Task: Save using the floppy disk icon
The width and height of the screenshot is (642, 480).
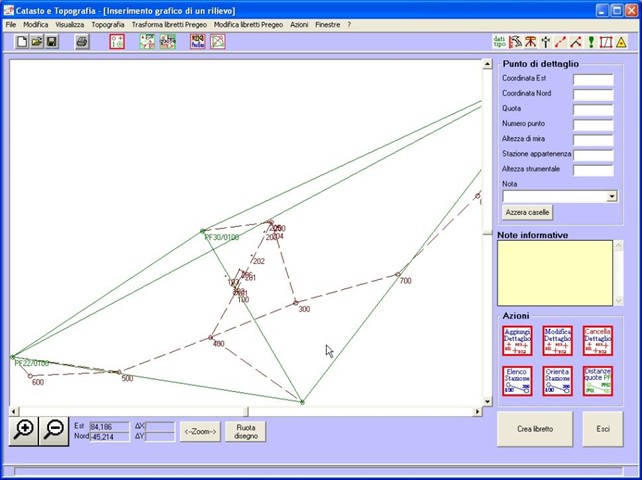Action: (x=51, y=42)
